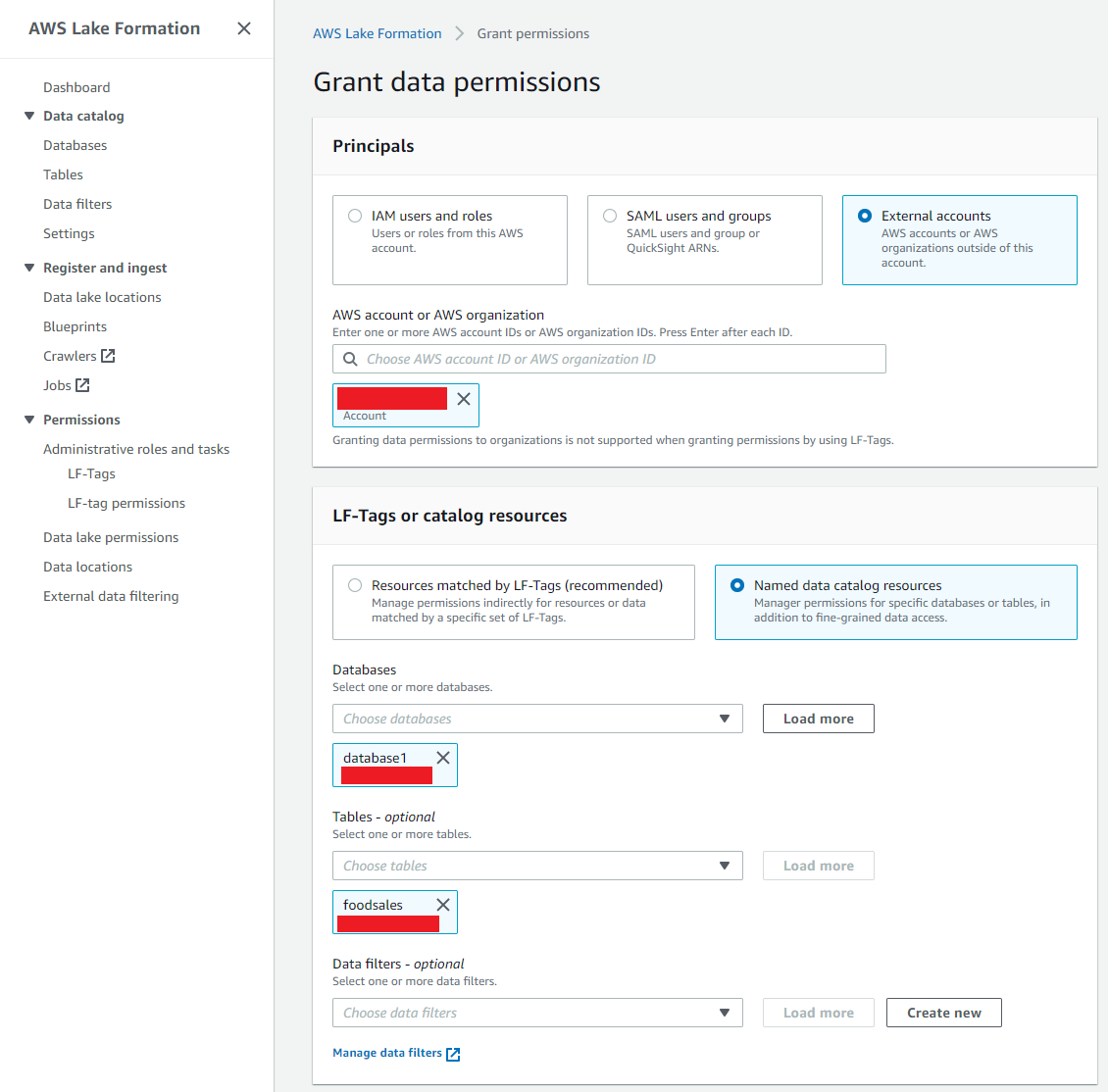Screen dimensions: 1108x1092
Task: Click AWS Lake Formation breadcrumb link
Action: click(x=378, y=33)
